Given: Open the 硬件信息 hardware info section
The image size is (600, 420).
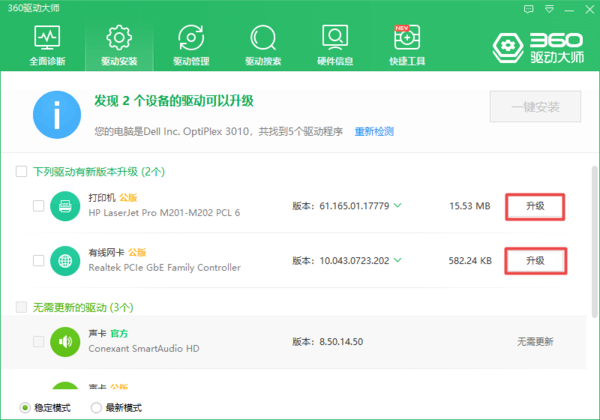Looking at the screenshot, I should tap(335, 46).
